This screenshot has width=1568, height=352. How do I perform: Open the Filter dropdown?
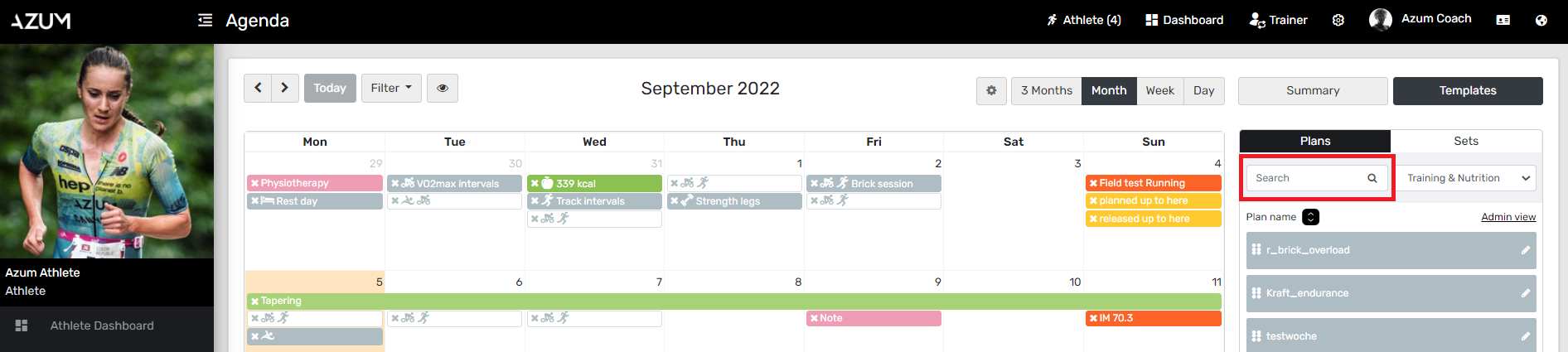pos(391,88)
